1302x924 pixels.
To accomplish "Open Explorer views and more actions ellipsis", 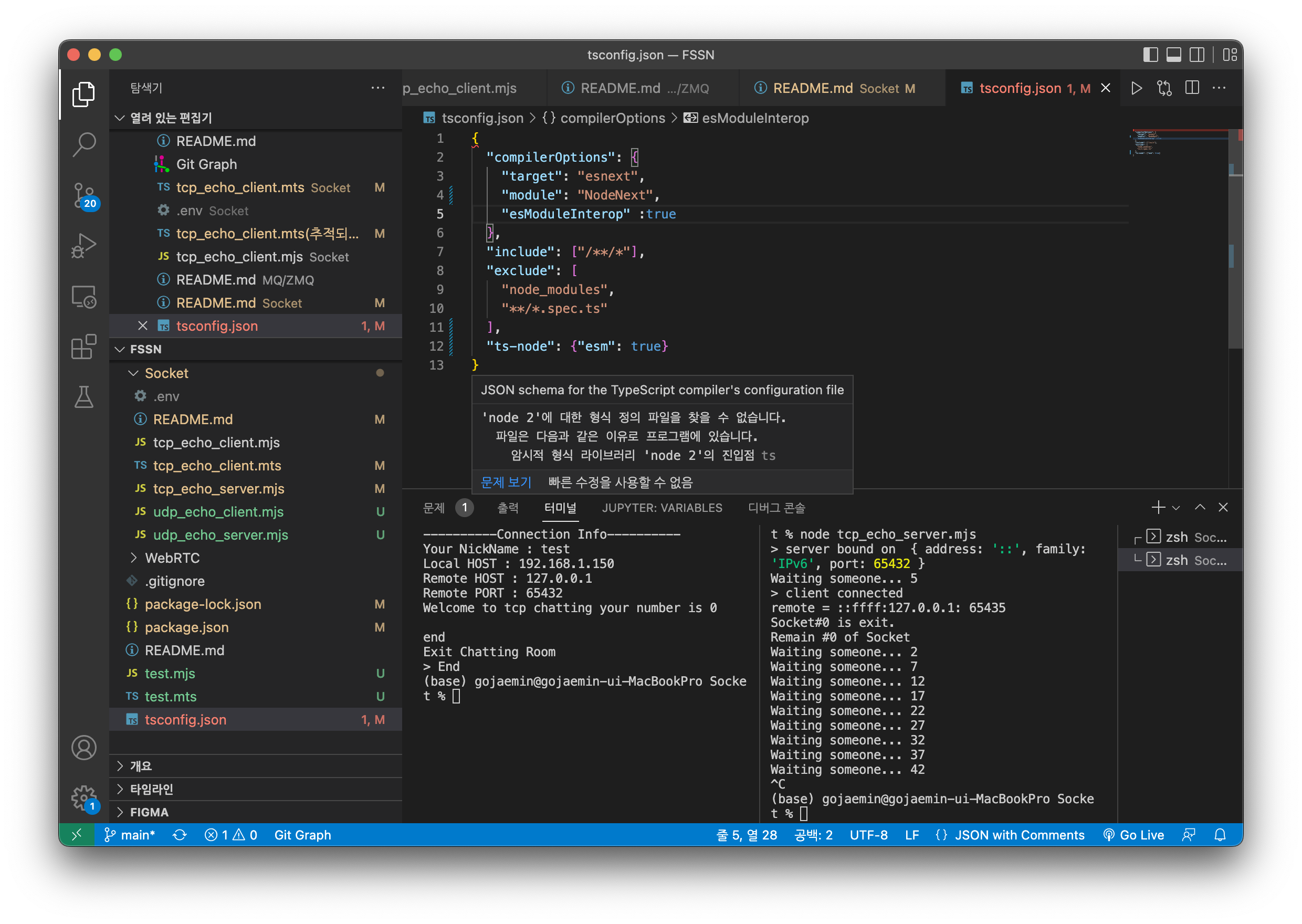I will pyautogui.click(x=377, y=88).
